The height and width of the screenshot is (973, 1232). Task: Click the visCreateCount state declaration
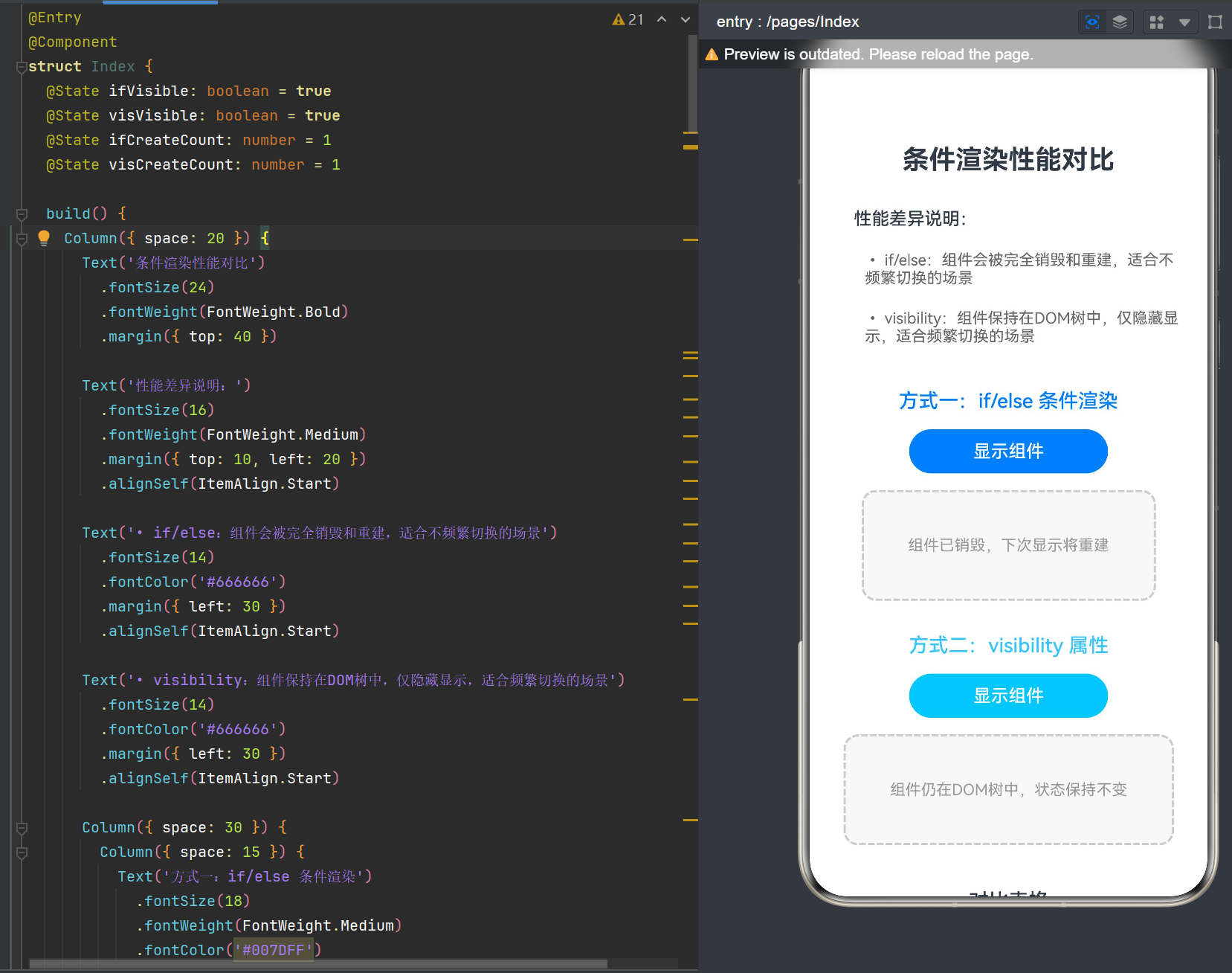[193, 164]
